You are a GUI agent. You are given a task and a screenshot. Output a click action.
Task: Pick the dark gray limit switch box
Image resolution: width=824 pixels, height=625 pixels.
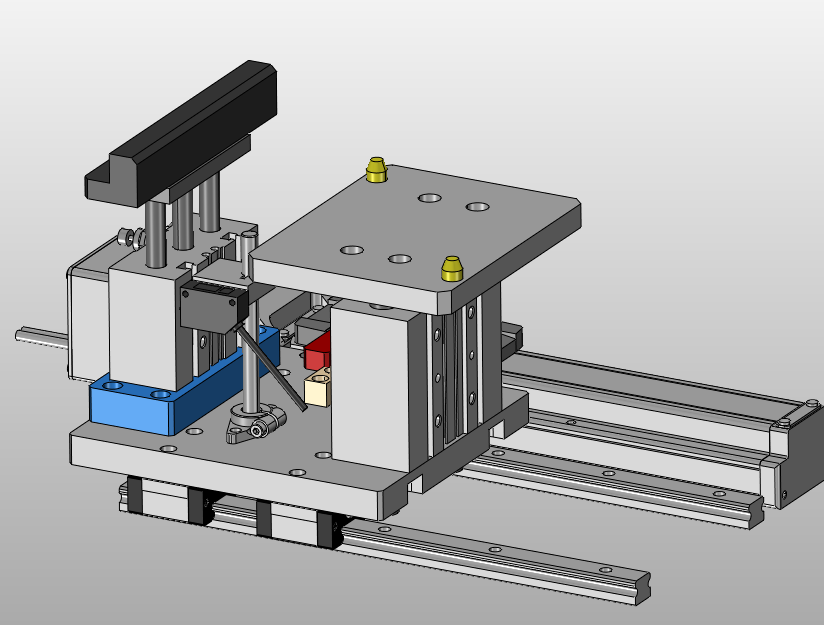[213, 306]
